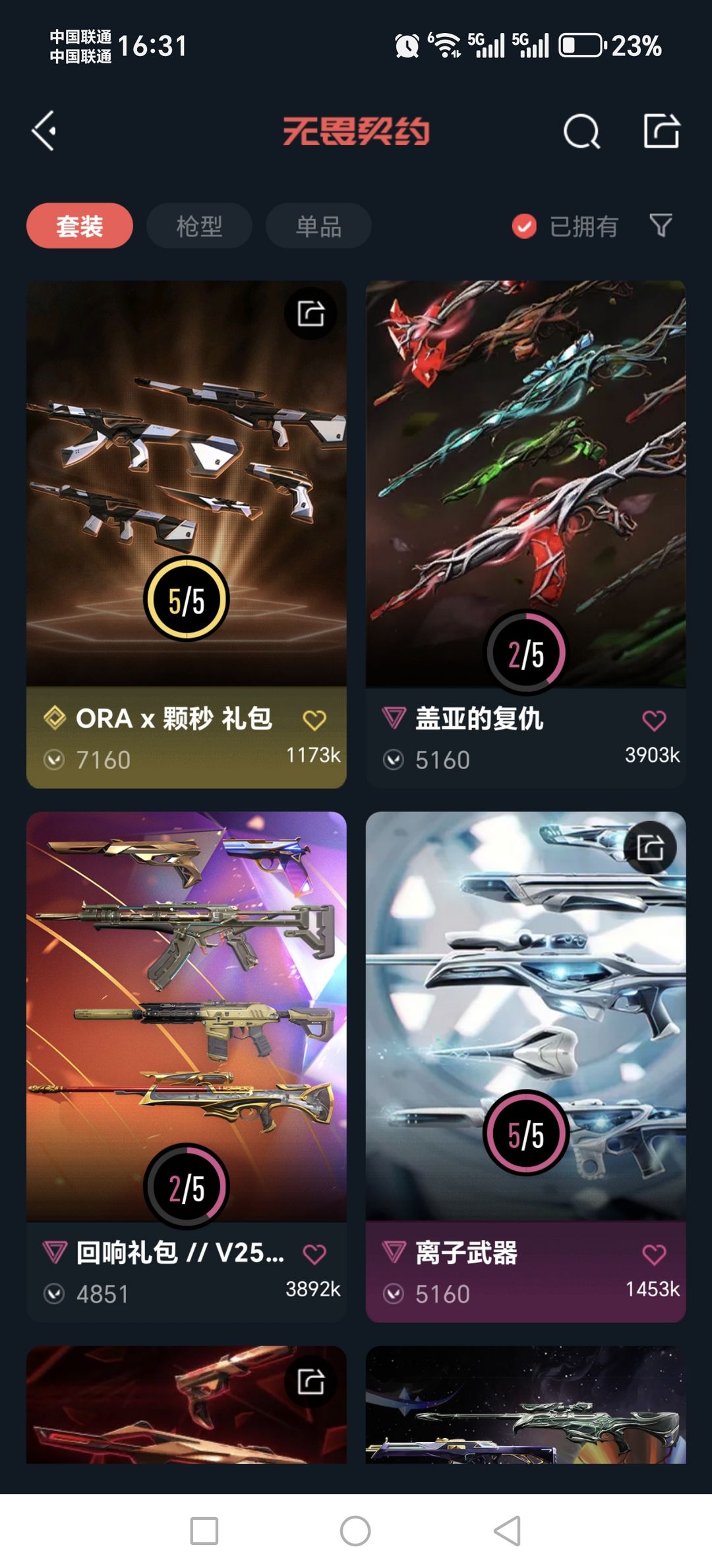Switch to the 枪型 tab
Viewport: 712px width, 1568px height.
[199, 226]
